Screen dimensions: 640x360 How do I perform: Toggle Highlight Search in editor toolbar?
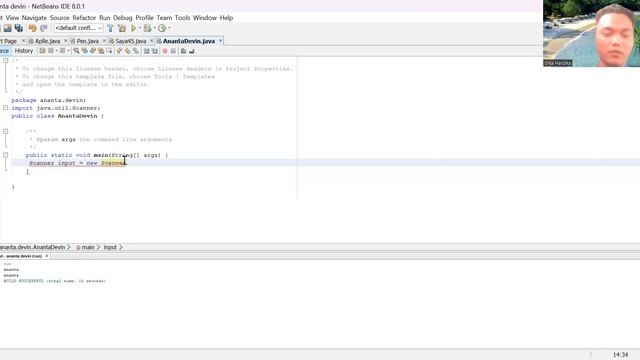click(101, 51)
